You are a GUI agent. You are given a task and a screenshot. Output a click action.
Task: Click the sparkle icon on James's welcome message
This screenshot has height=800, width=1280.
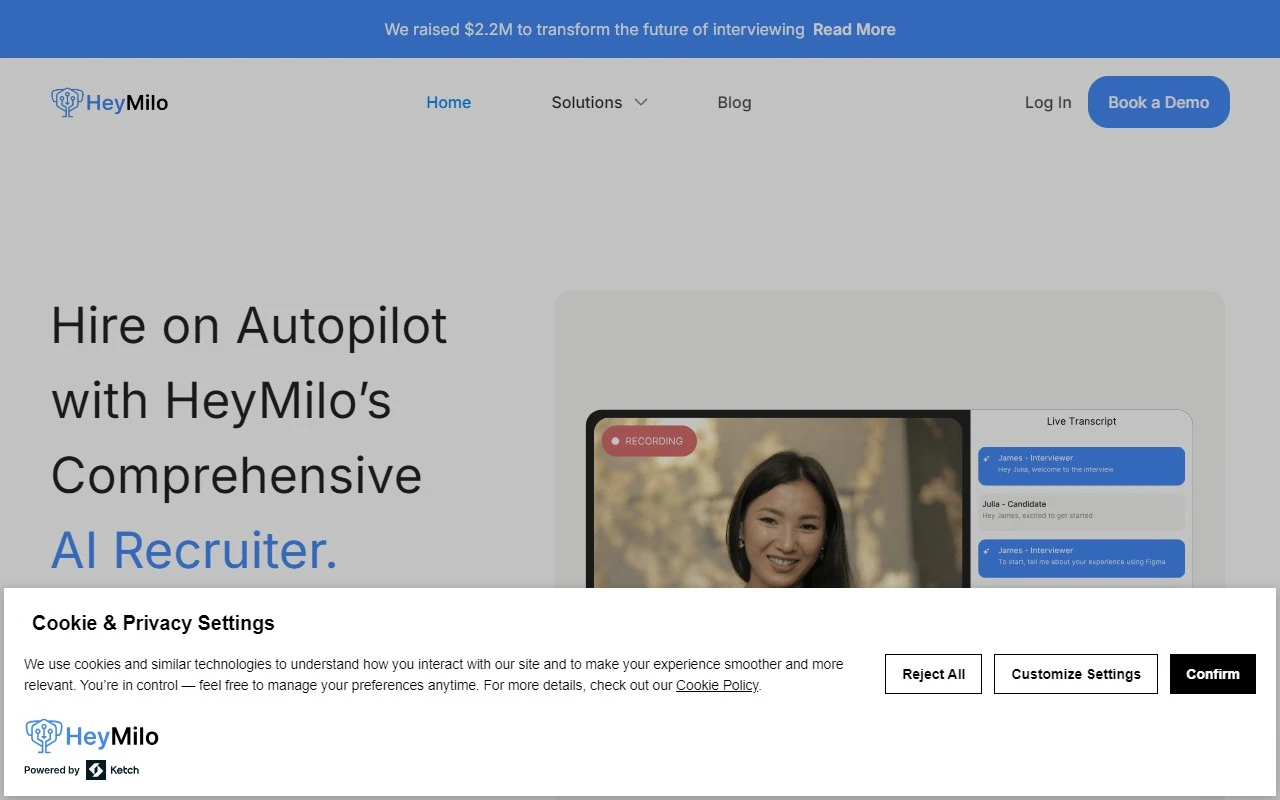click(x=987, y=459)
